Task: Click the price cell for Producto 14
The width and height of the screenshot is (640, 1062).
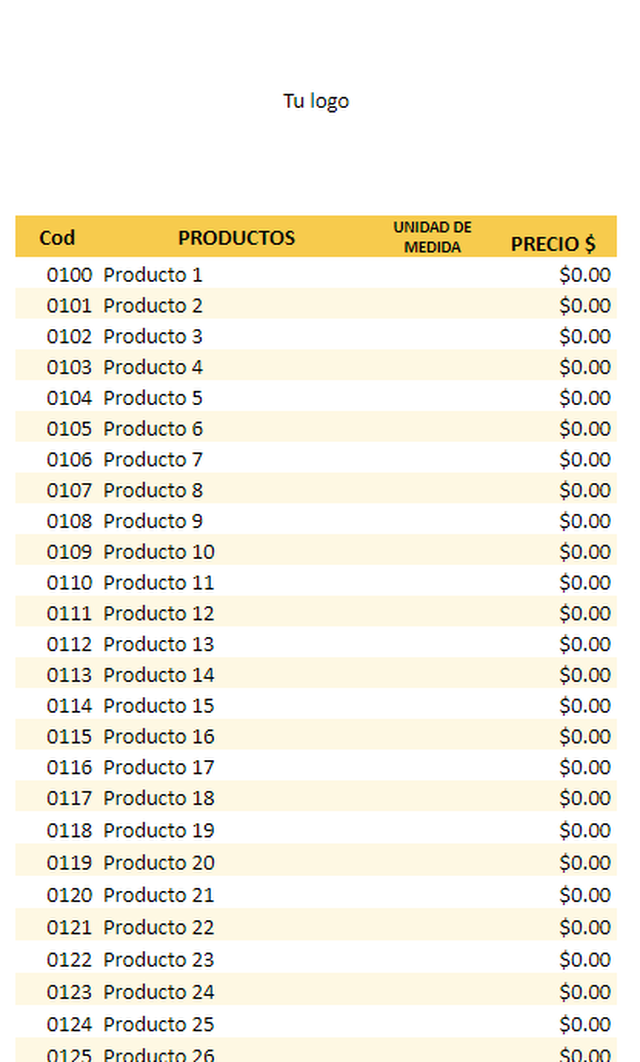Action: [x=584, y=675]
